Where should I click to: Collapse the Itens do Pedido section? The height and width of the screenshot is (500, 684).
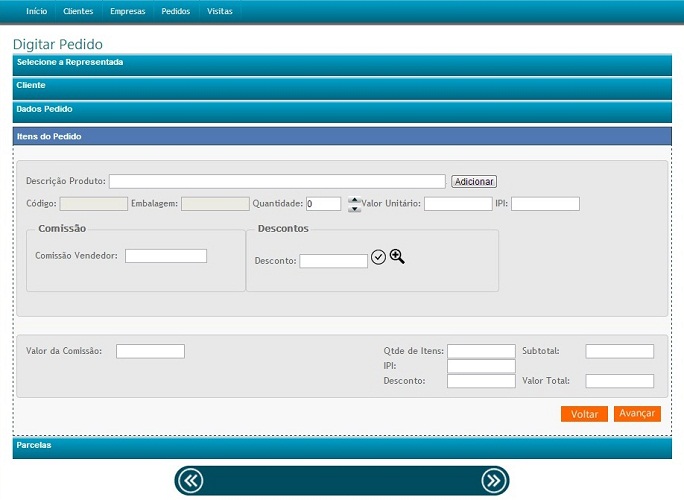click(x=342, y=137)
